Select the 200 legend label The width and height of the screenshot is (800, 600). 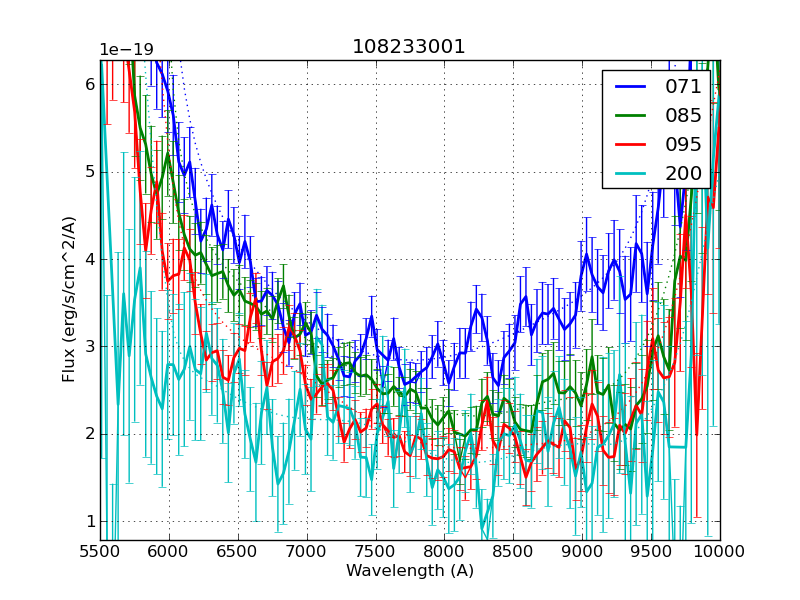pos(683,173)
